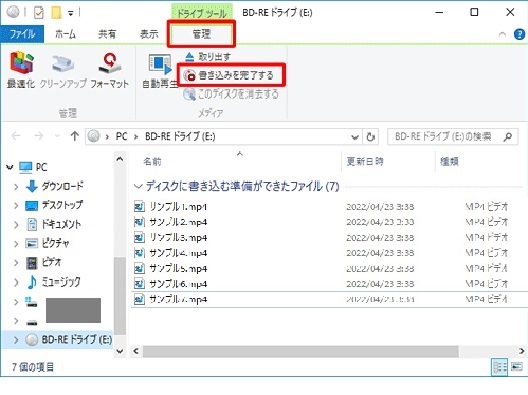Click the search magnifier icon
The image size is (528, 395).
[507, 136]
